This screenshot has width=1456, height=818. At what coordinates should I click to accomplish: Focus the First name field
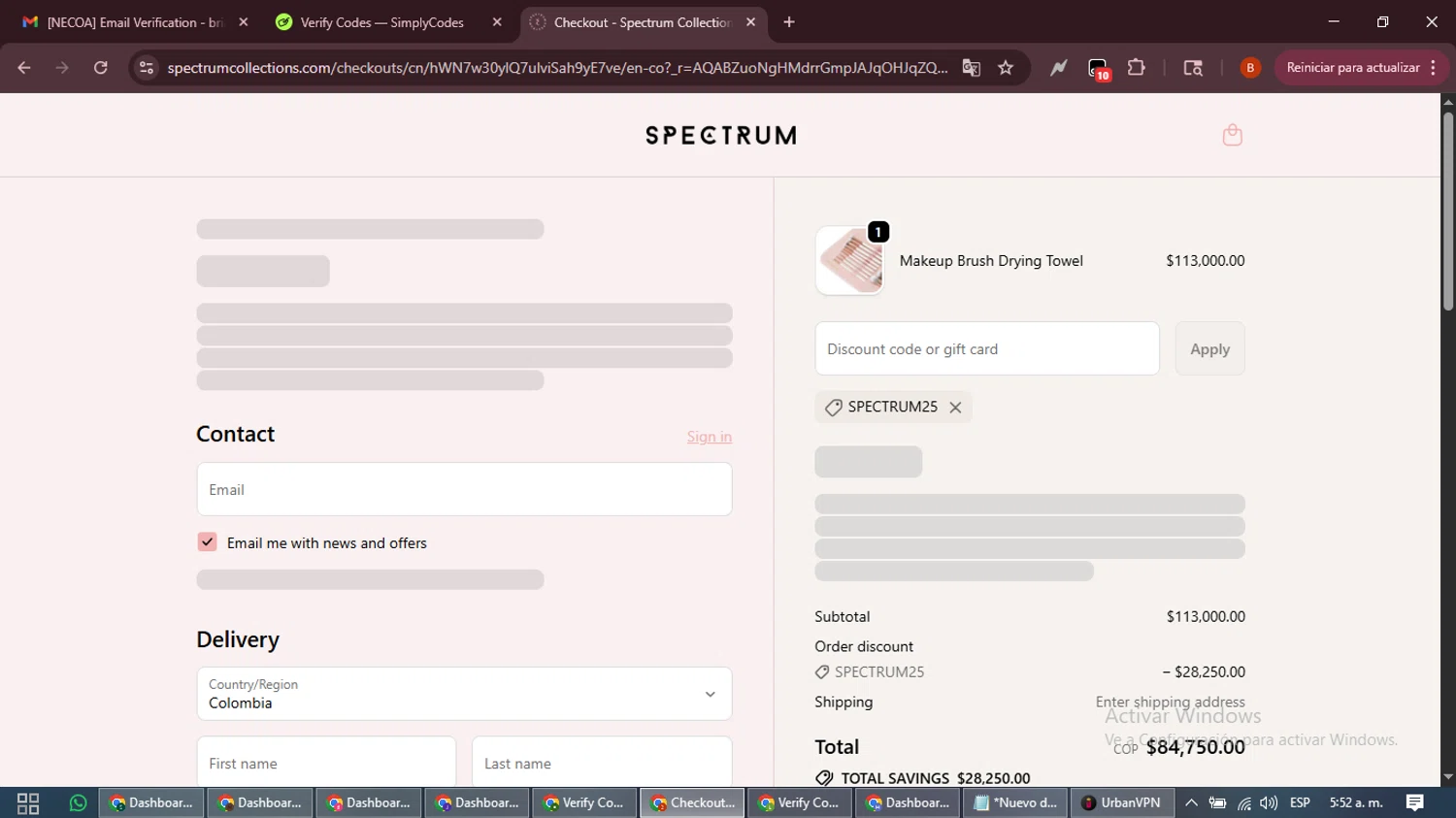[326, 763]
